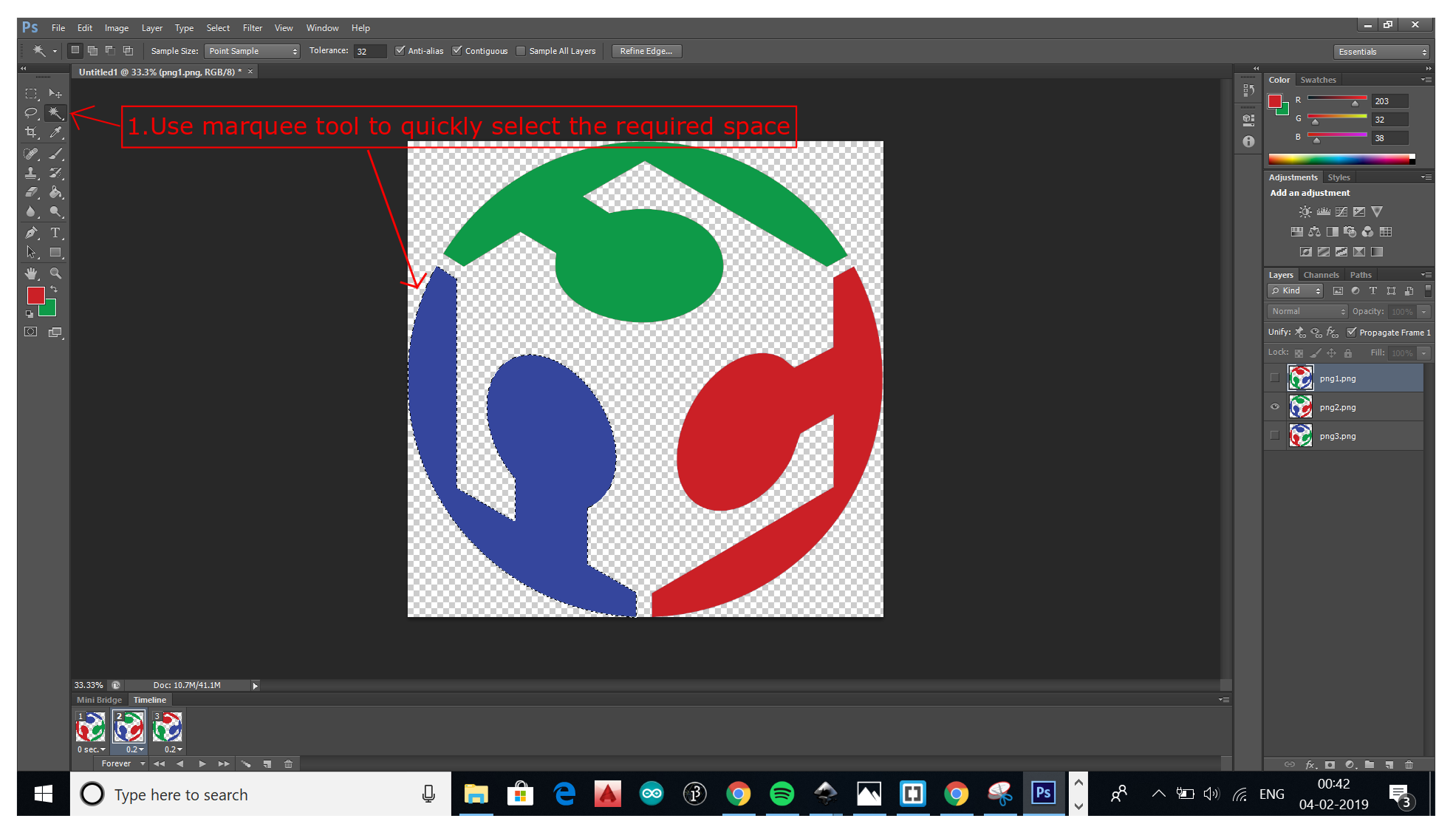The image size is (1456, 827).
Task: Select the Crop tool
Action: point(31,133)
